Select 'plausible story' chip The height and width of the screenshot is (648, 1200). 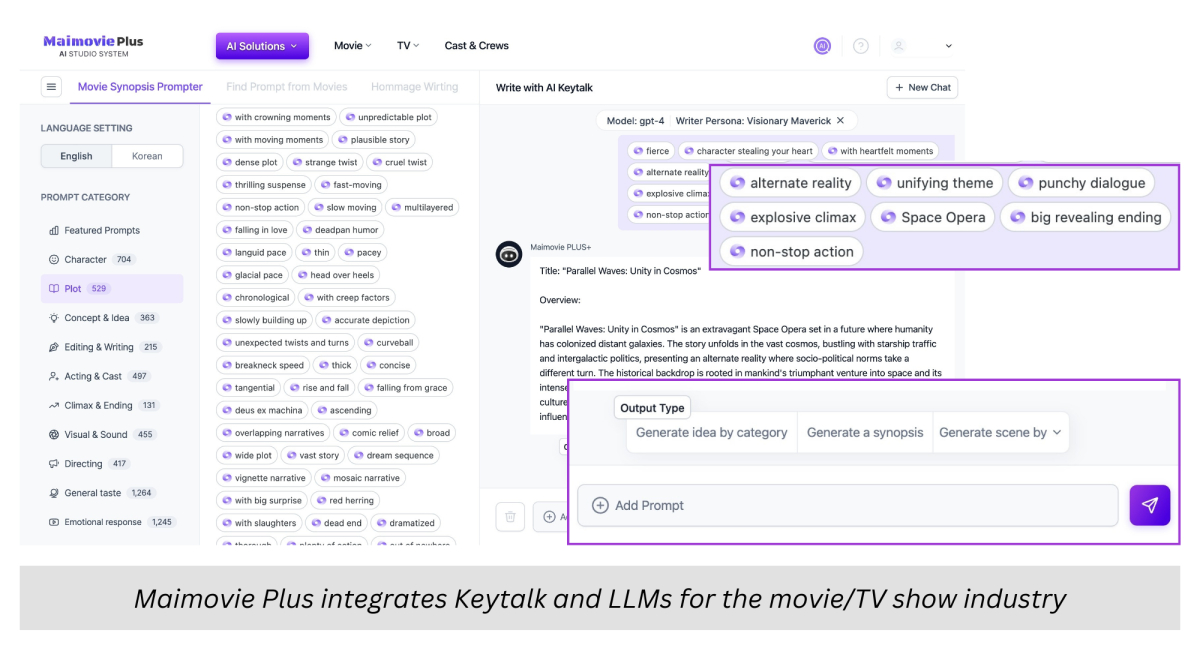(x=374, y=140)
